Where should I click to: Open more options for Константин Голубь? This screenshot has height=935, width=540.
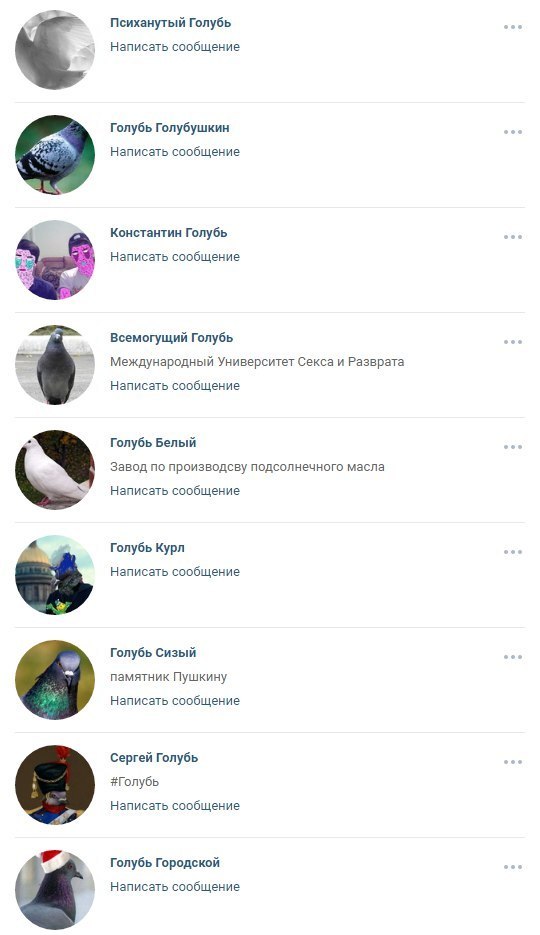coord(513,237)
